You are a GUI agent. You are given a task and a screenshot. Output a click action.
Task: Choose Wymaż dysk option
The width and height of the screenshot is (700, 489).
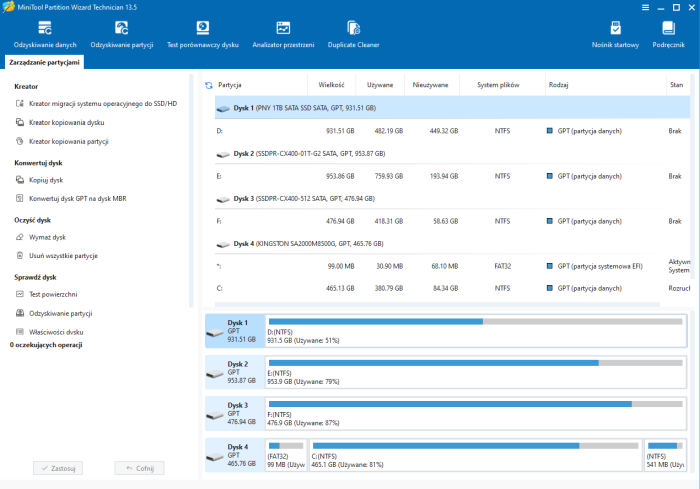(41, 237)
